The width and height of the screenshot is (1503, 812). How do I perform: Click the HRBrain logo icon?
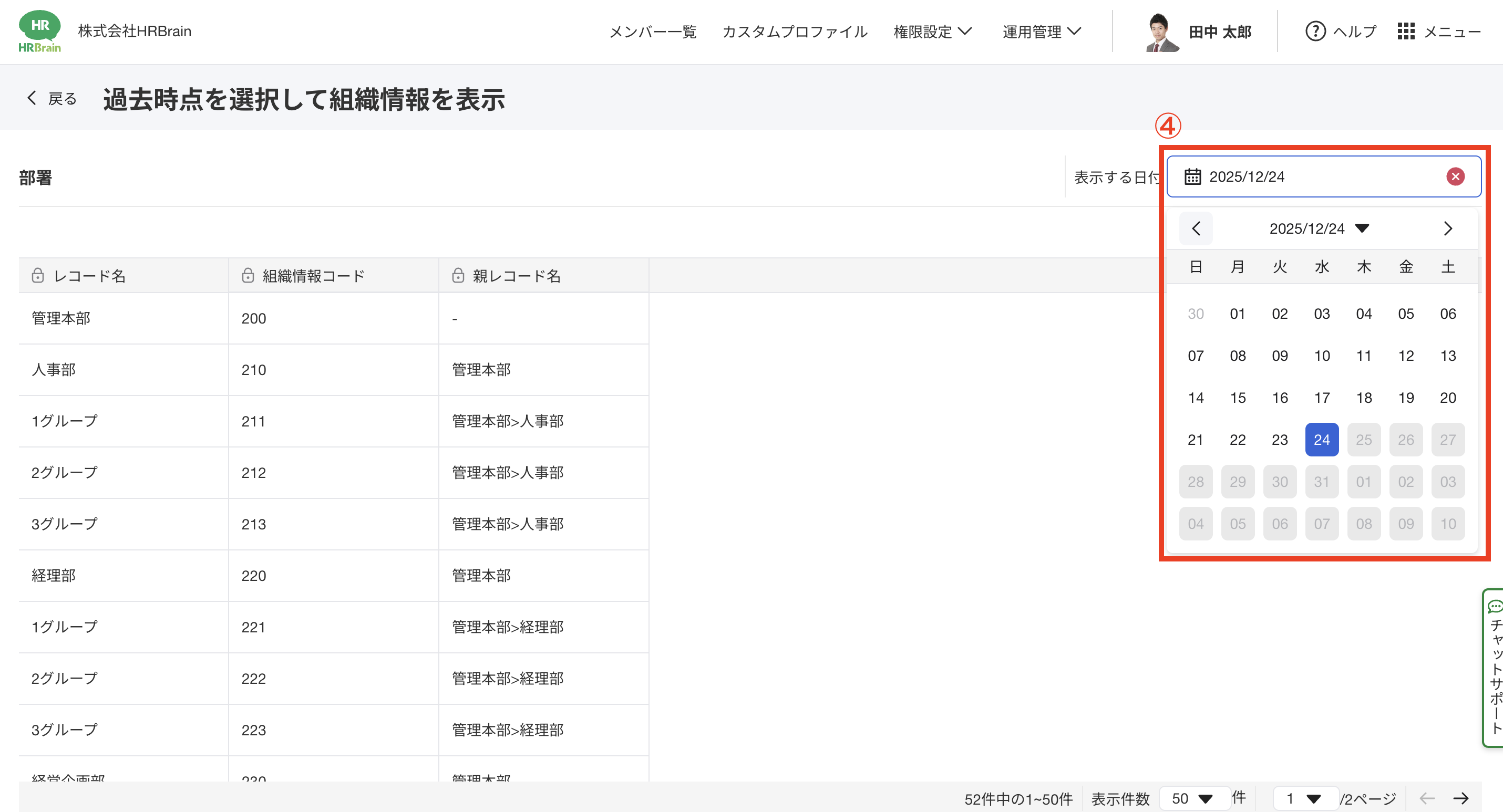[39, 31]
